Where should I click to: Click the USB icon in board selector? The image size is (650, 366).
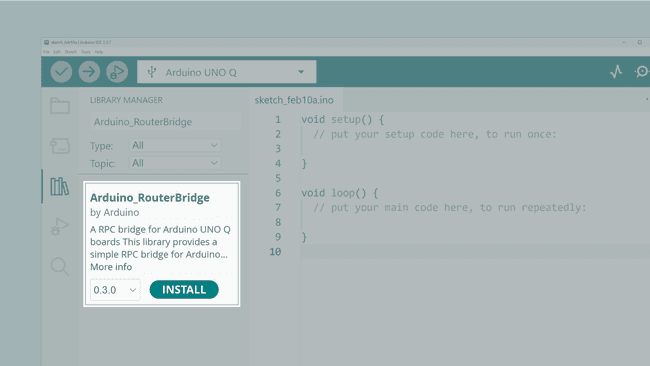(152, 72)
